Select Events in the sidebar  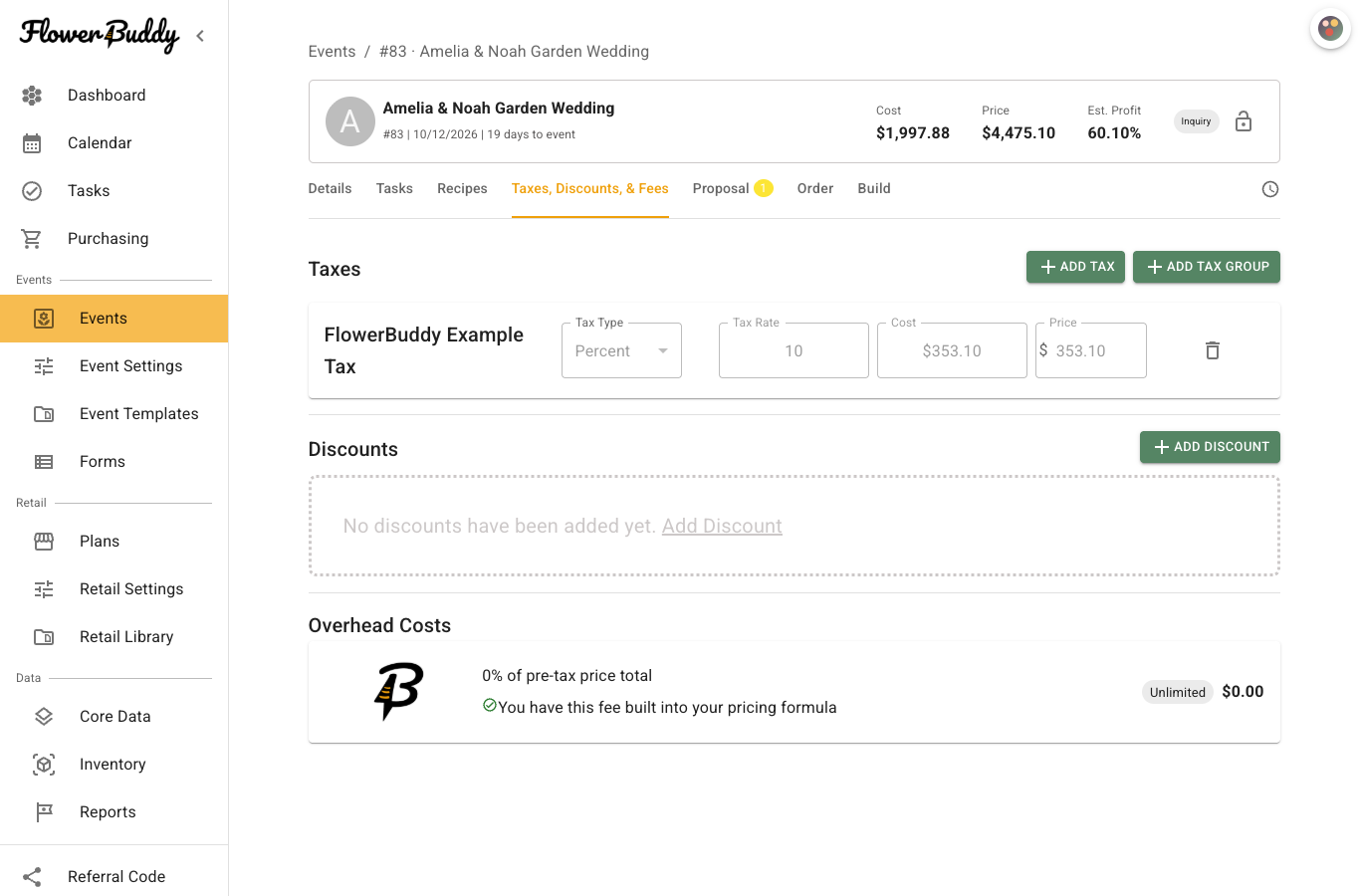point(114,319)
